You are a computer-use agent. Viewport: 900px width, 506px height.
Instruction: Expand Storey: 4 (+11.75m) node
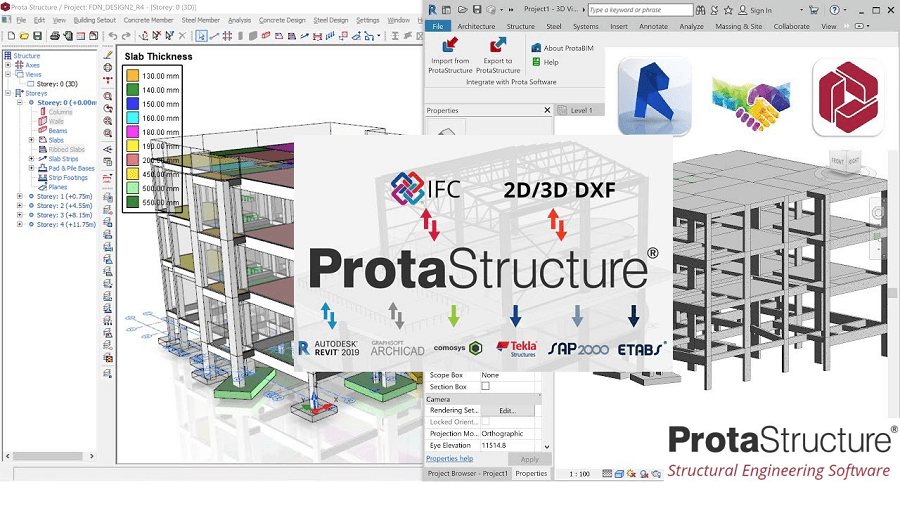click(20, 224)
